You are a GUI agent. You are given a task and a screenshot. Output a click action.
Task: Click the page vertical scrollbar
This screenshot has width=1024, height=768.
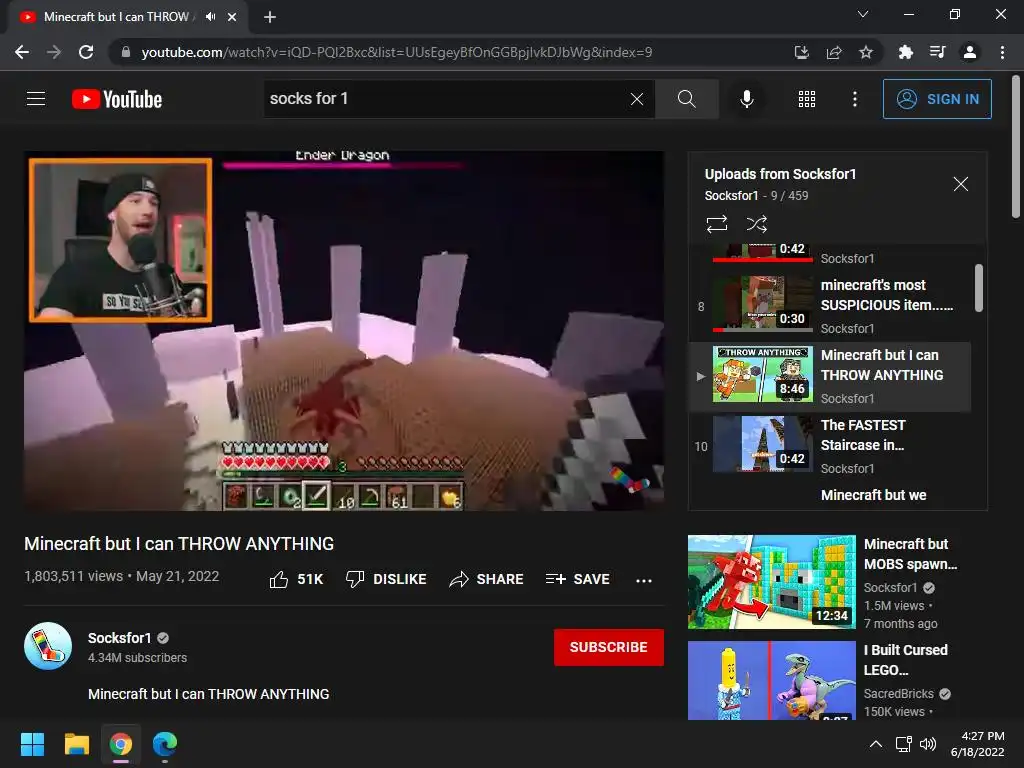coord(1016,146)
